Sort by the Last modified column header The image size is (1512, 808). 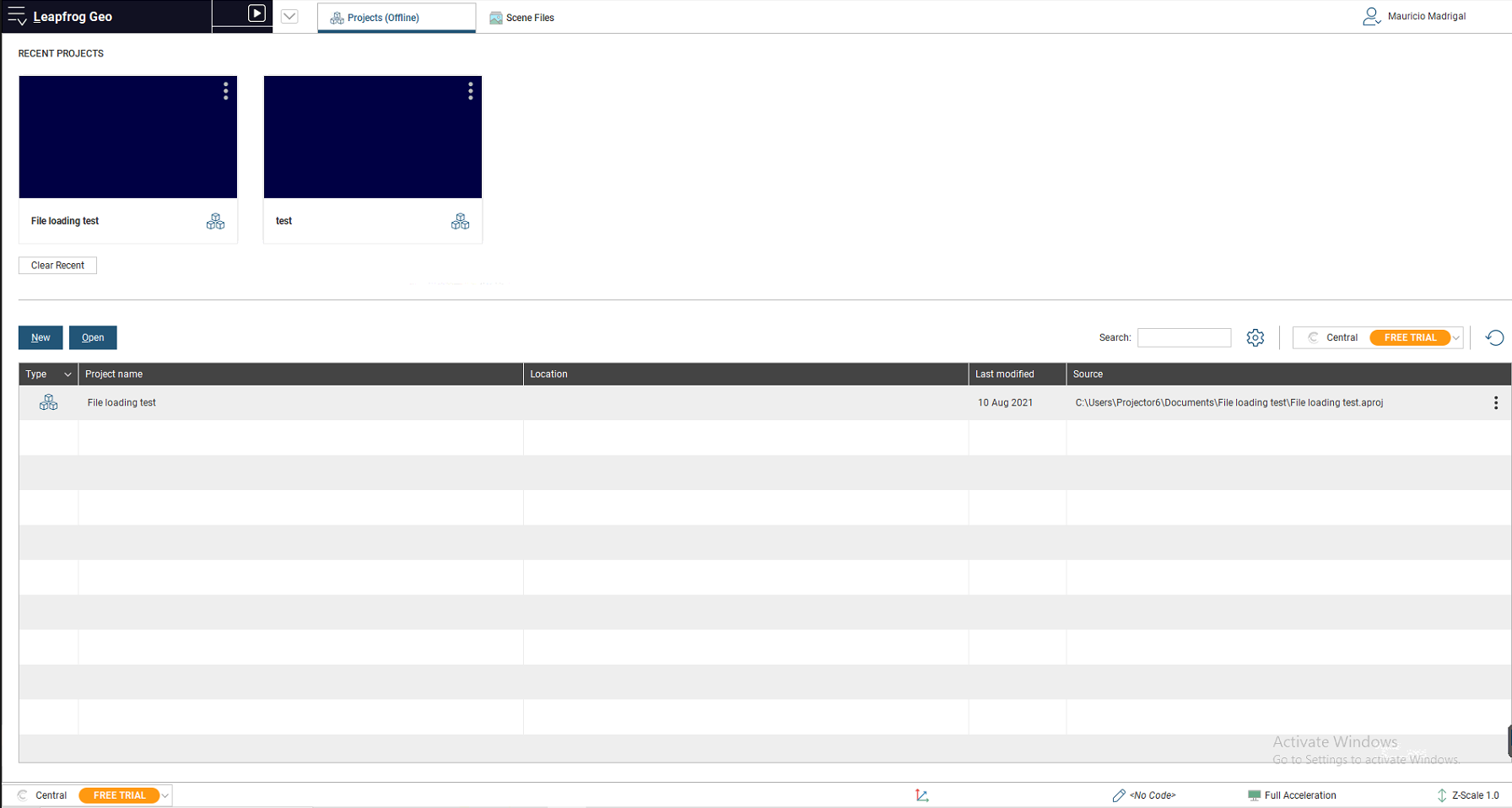point(1018,374)
